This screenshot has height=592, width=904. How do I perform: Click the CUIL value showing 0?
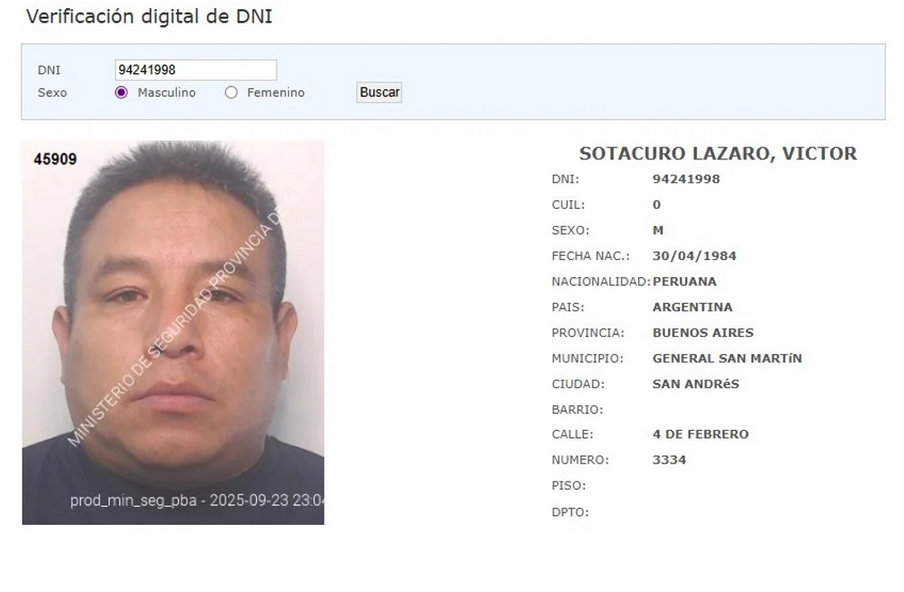pyautogui.click(x=657, y=205)
